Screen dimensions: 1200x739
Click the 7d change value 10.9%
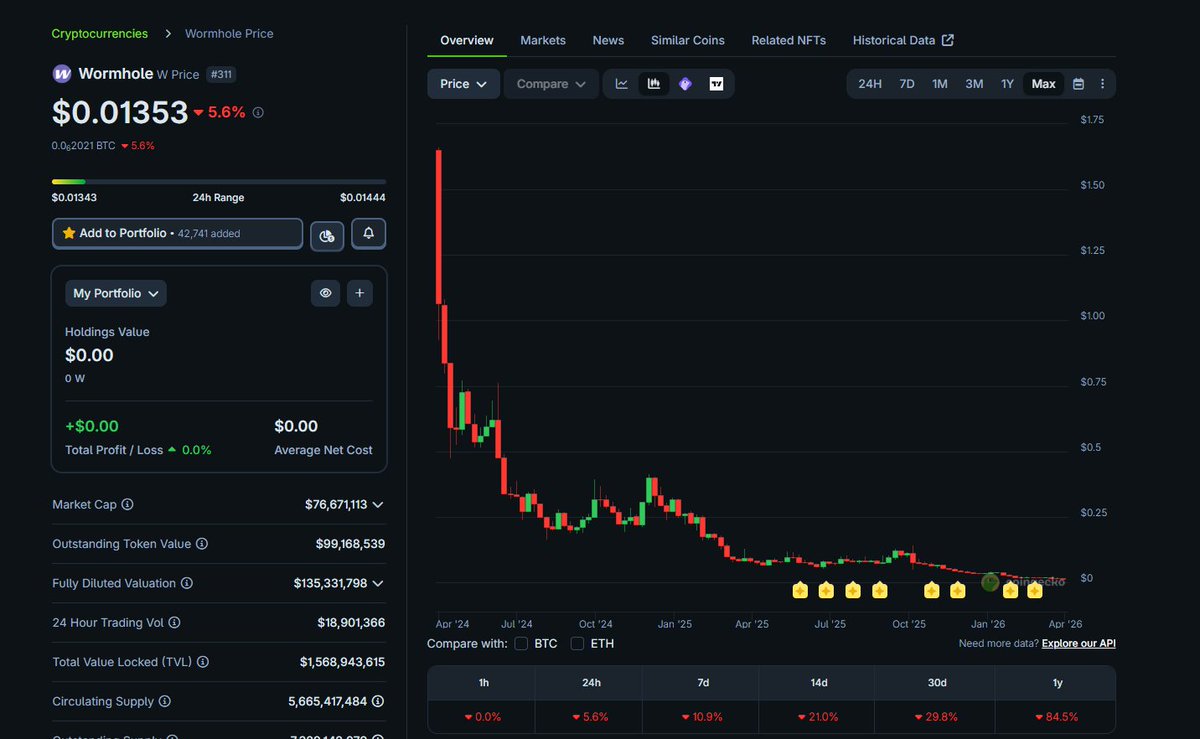coord(703,717)
